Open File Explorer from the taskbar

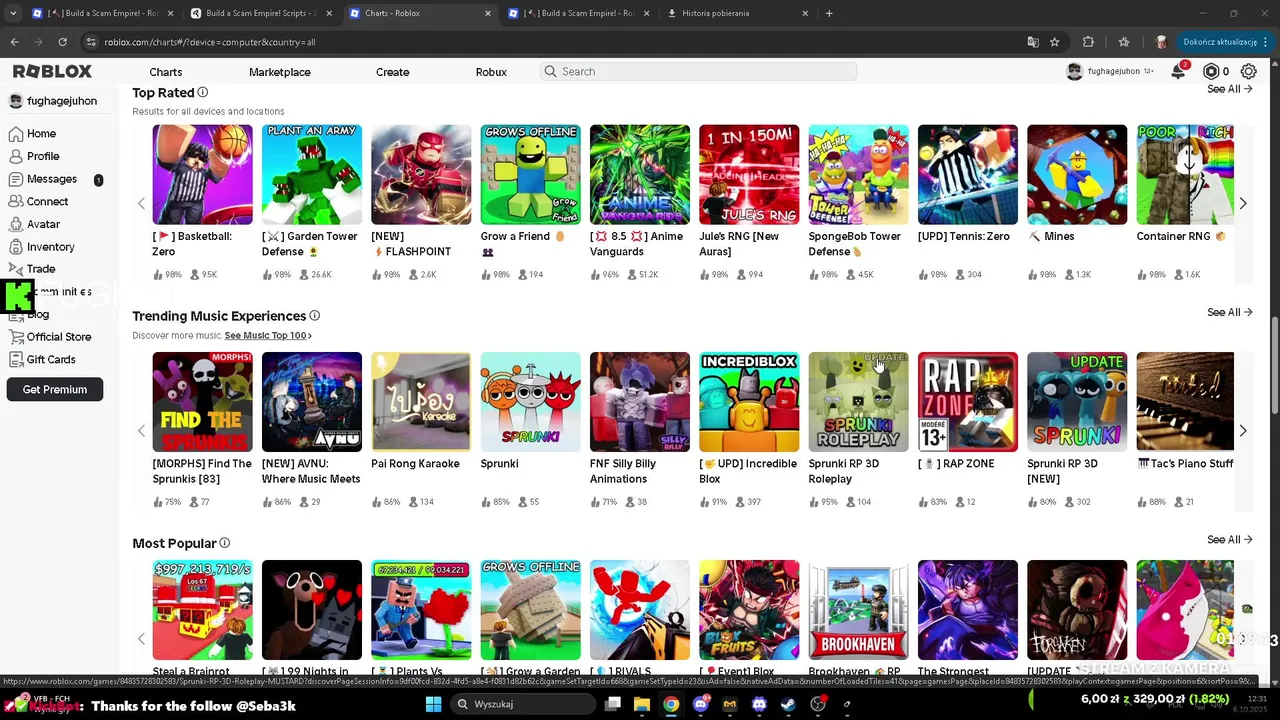pyautogui.click(x=641, y=704)
